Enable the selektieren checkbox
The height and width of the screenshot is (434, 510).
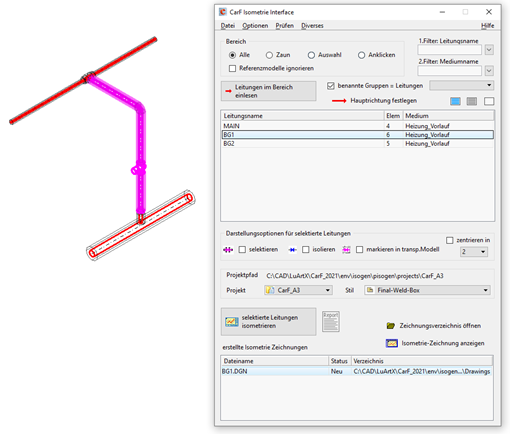point(242,250)
